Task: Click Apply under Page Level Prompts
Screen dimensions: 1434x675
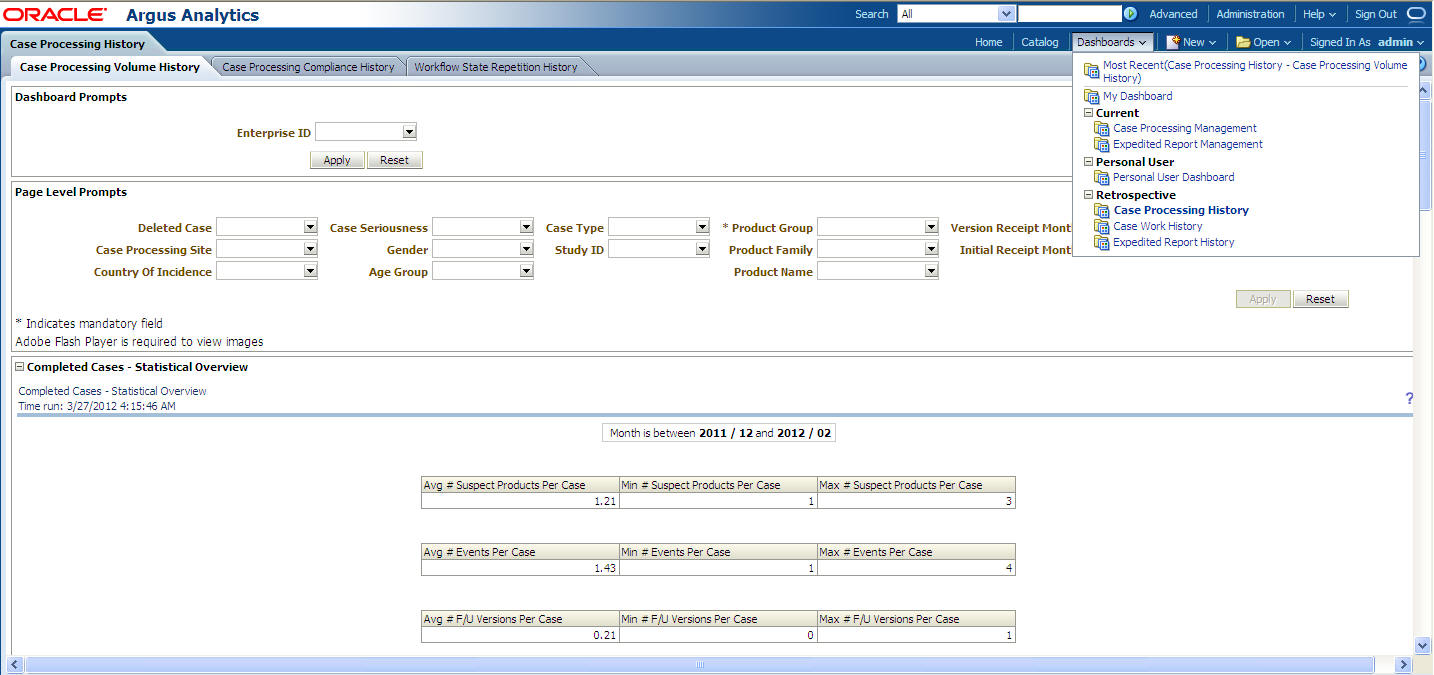Action: tap(1263, 299)
